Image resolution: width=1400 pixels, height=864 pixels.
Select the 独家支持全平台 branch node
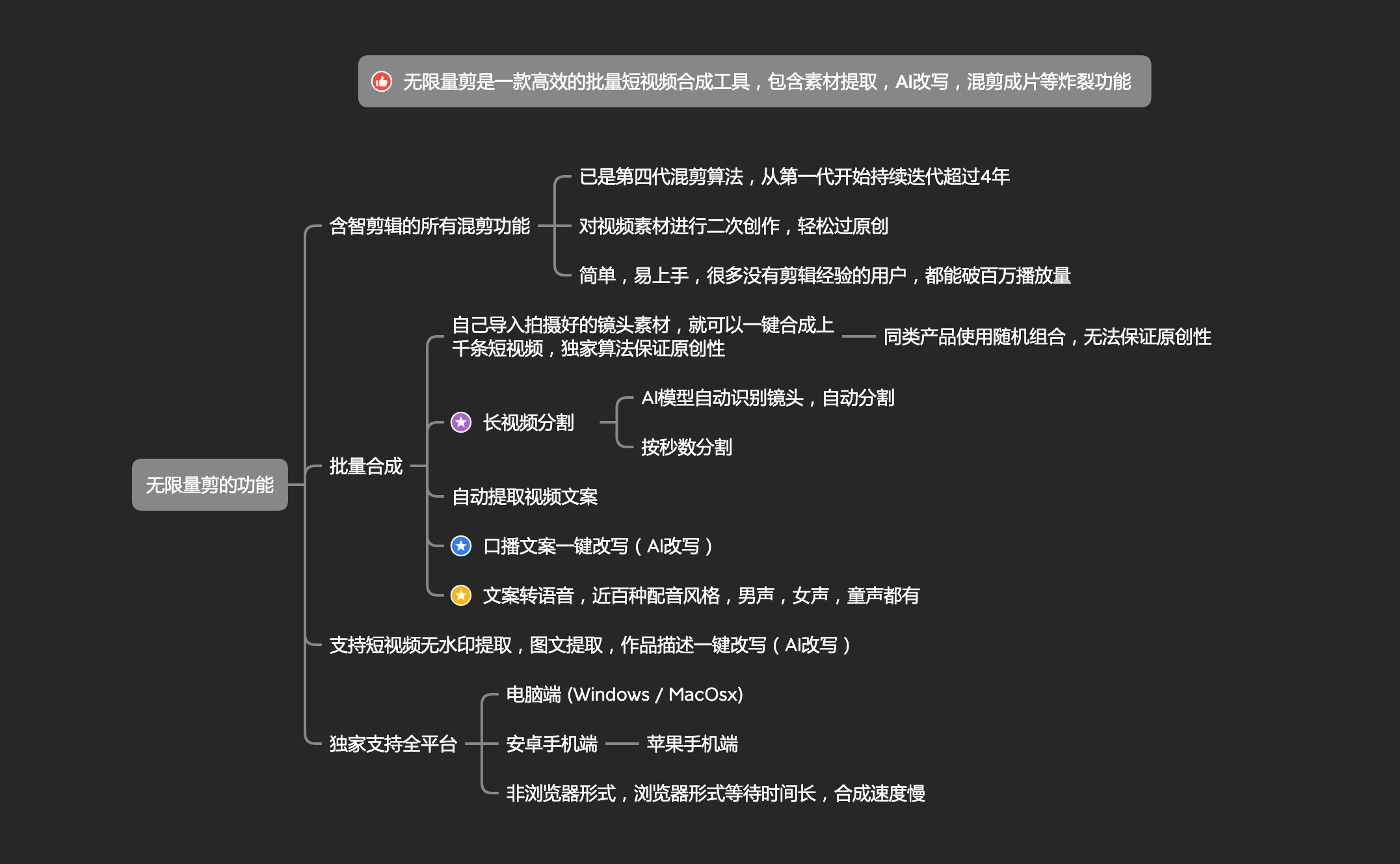click(x=393, y=744)
